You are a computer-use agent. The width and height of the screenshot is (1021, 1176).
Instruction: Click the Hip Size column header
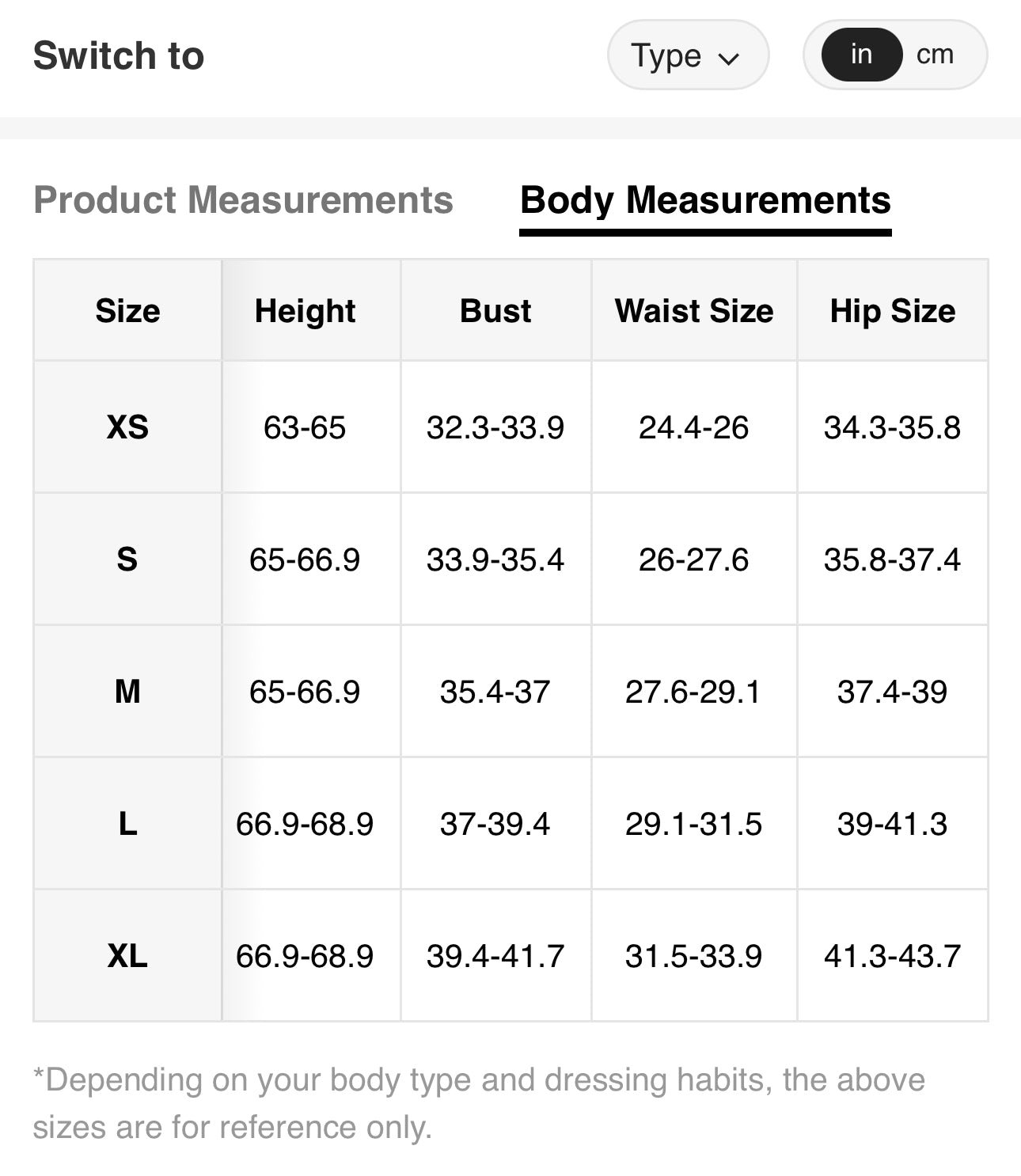(892, 310)
